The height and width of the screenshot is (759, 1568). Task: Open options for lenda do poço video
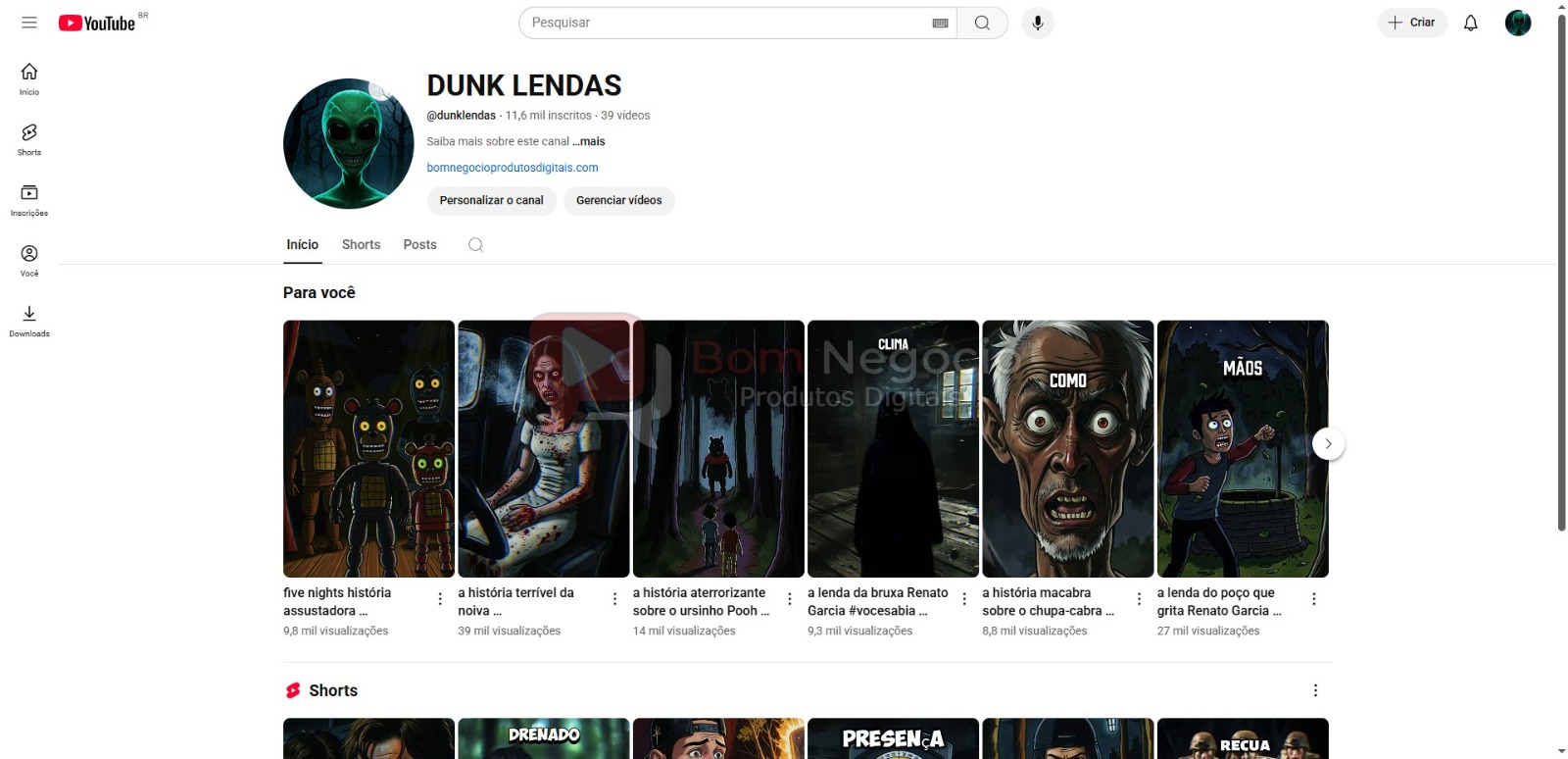click(x=1314, y=599)
